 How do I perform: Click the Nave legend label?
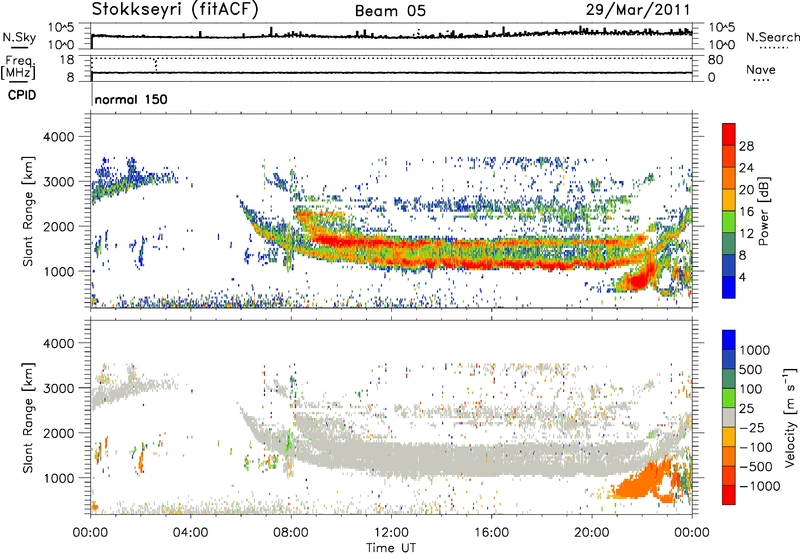click(761, 69)
